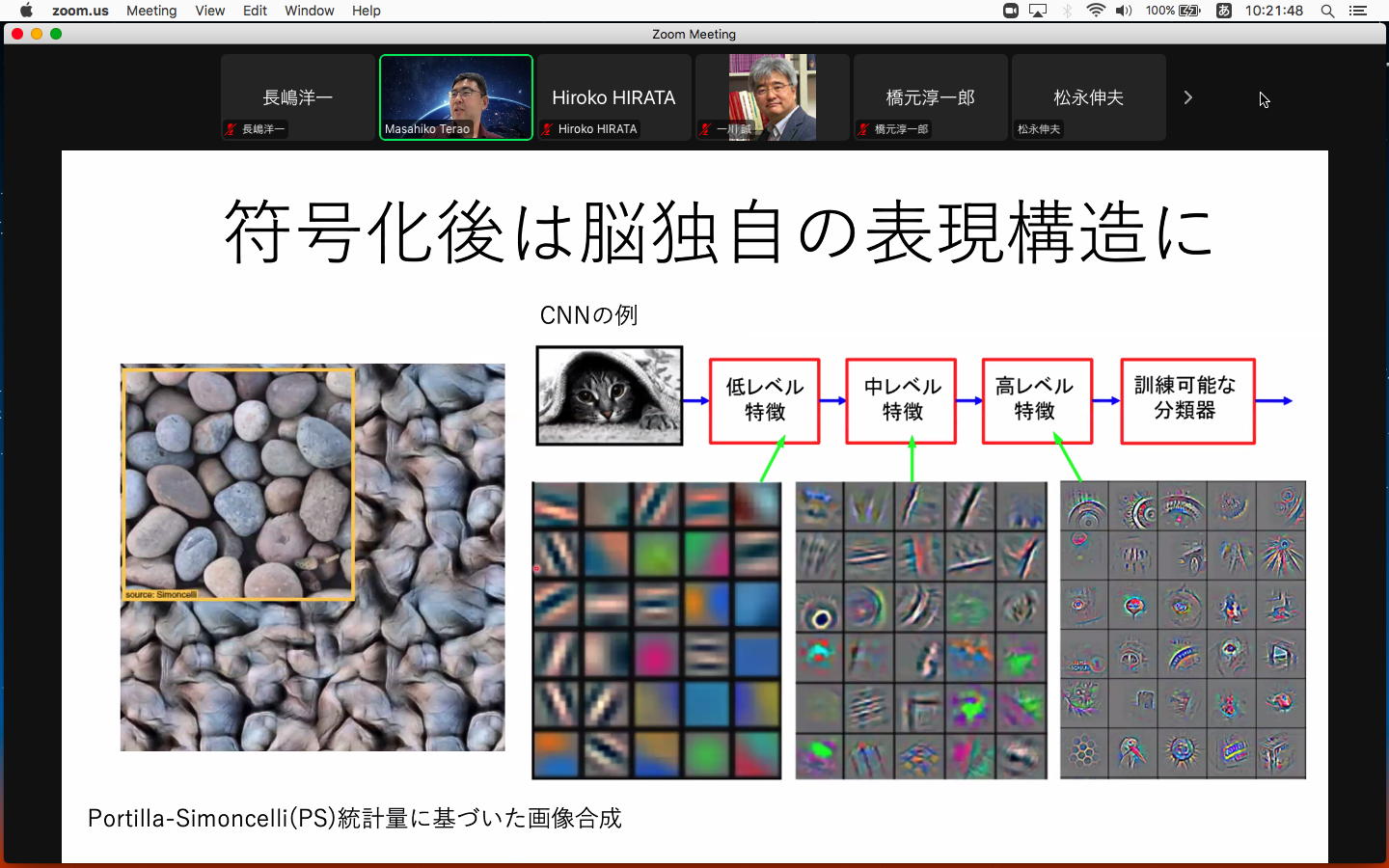1389x868 pixels.
Task: Click the muted mic icon for 一川誠
Action: (x=706, y=129)
